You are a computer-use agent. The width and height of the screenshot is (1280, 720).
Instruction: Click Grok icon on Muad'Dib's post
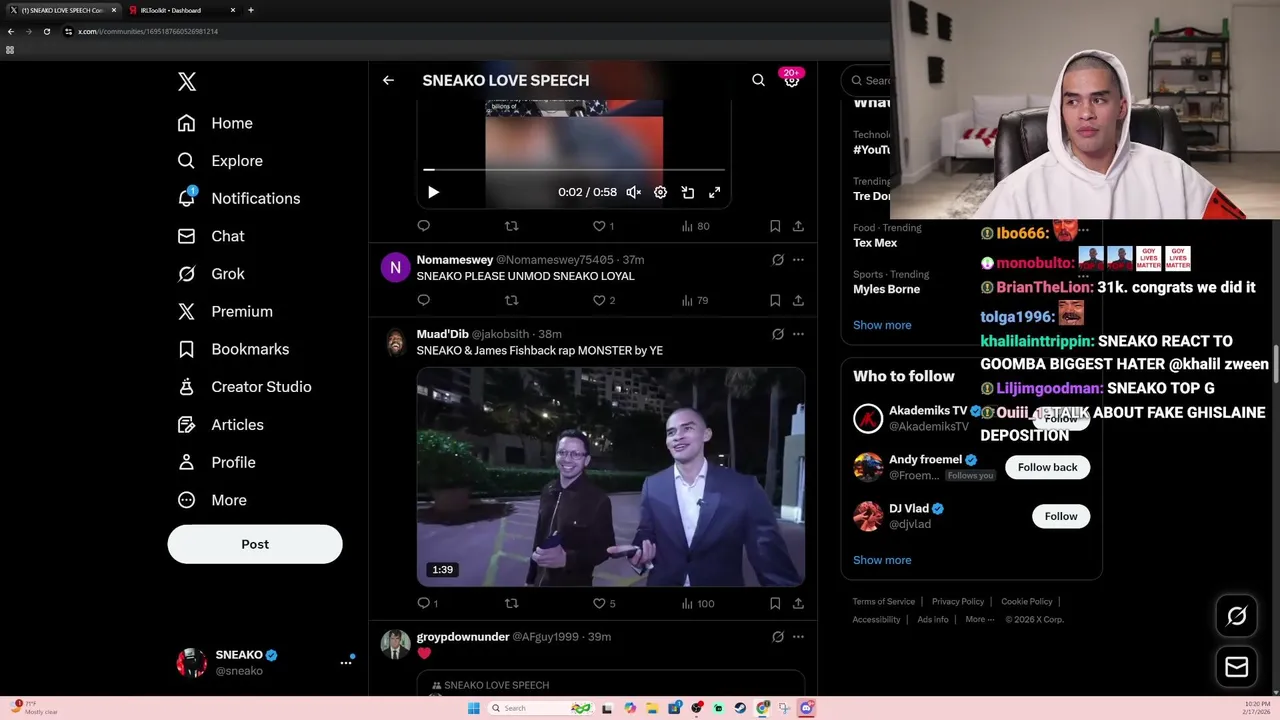click(777, 334)
